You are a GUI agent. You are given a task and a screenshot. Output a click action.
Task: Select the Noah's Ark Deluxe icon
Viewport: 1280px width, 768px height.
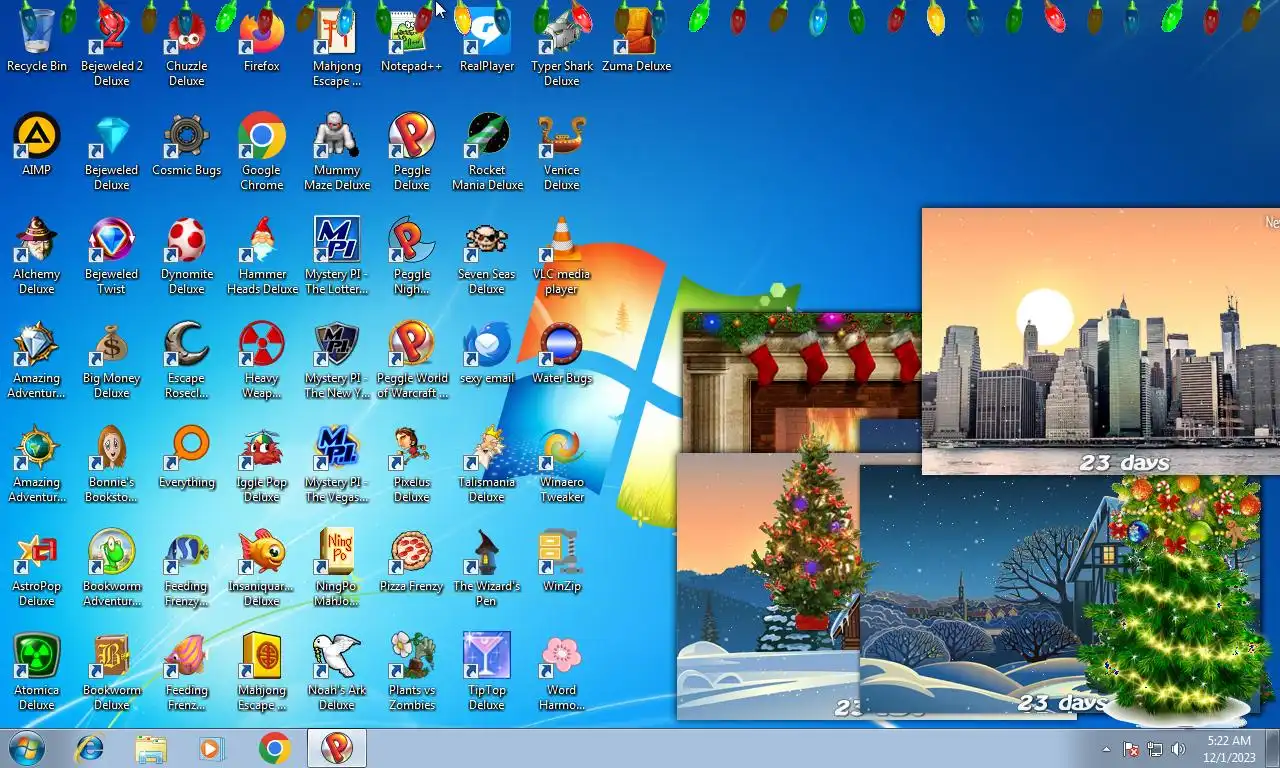(337, 671)
